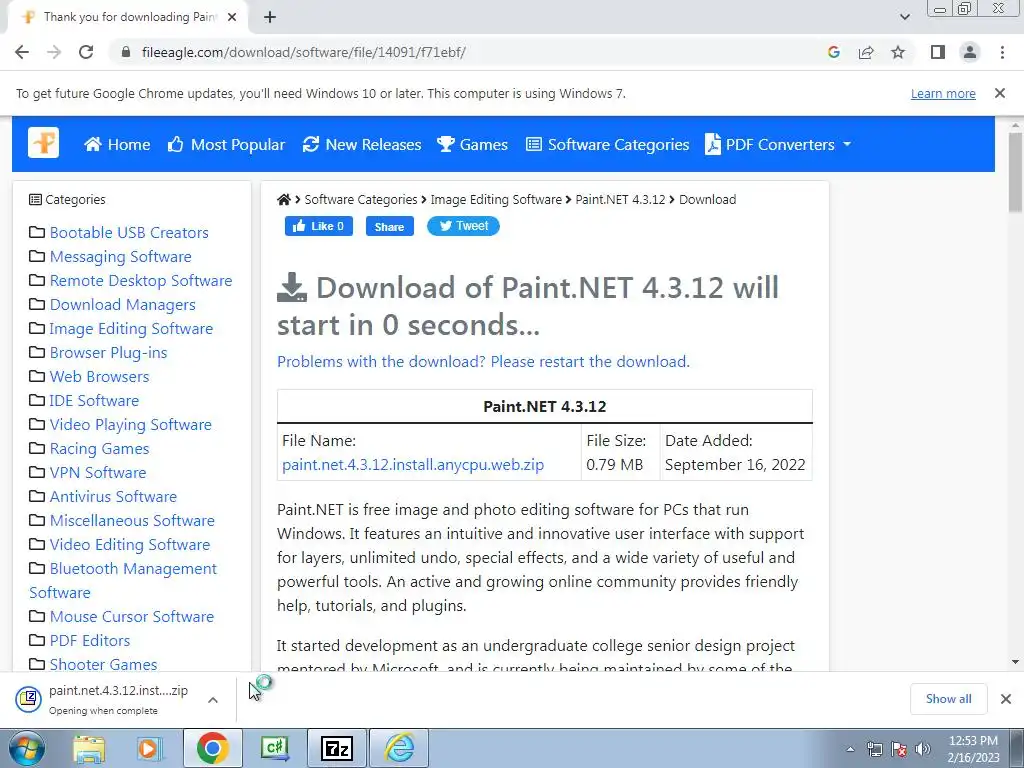Open a new browser tab

(x=270, y=17)
